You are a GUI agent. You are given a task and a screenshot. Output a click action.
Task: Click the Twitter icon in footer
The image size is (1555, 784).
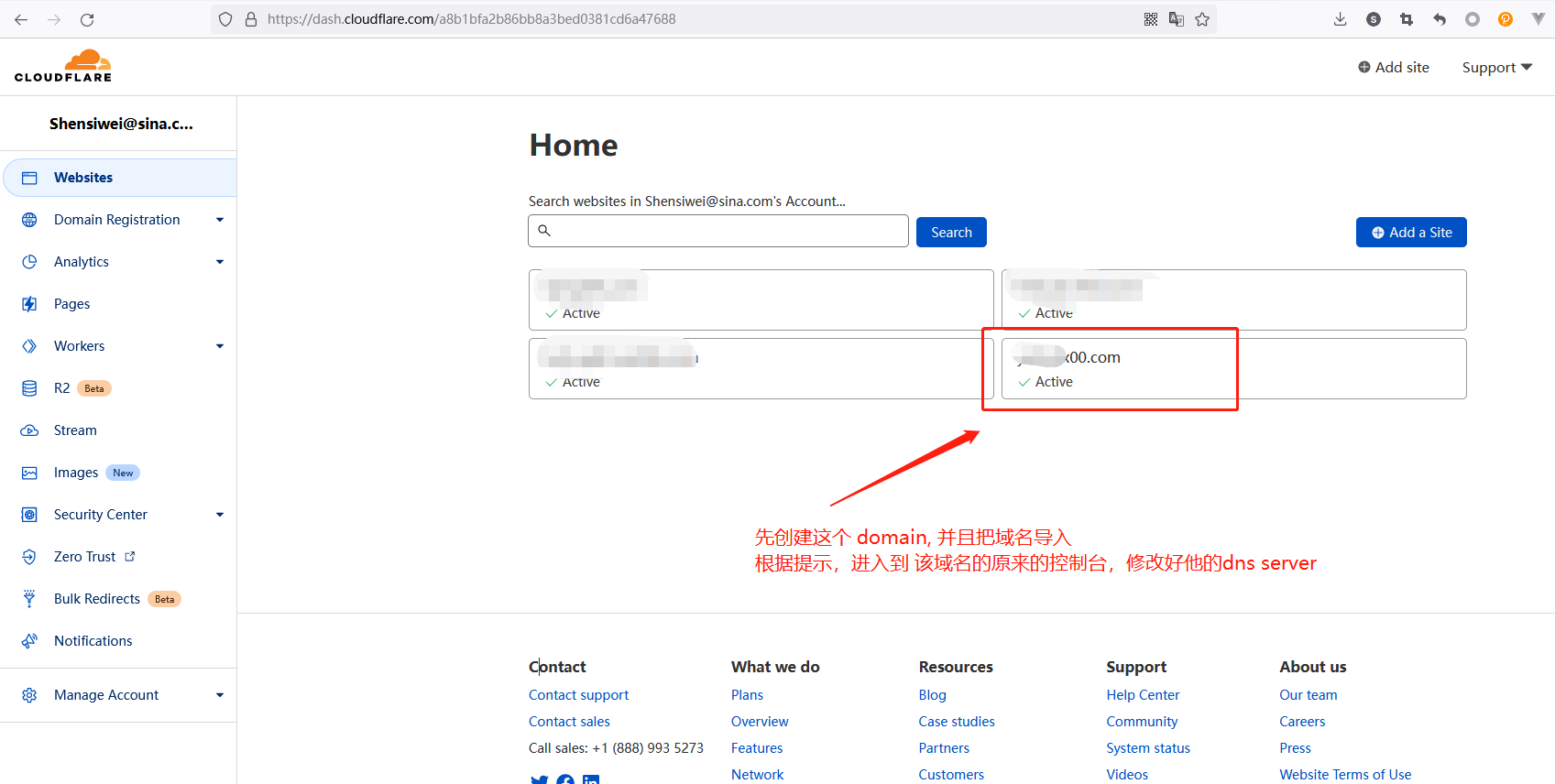539,779
